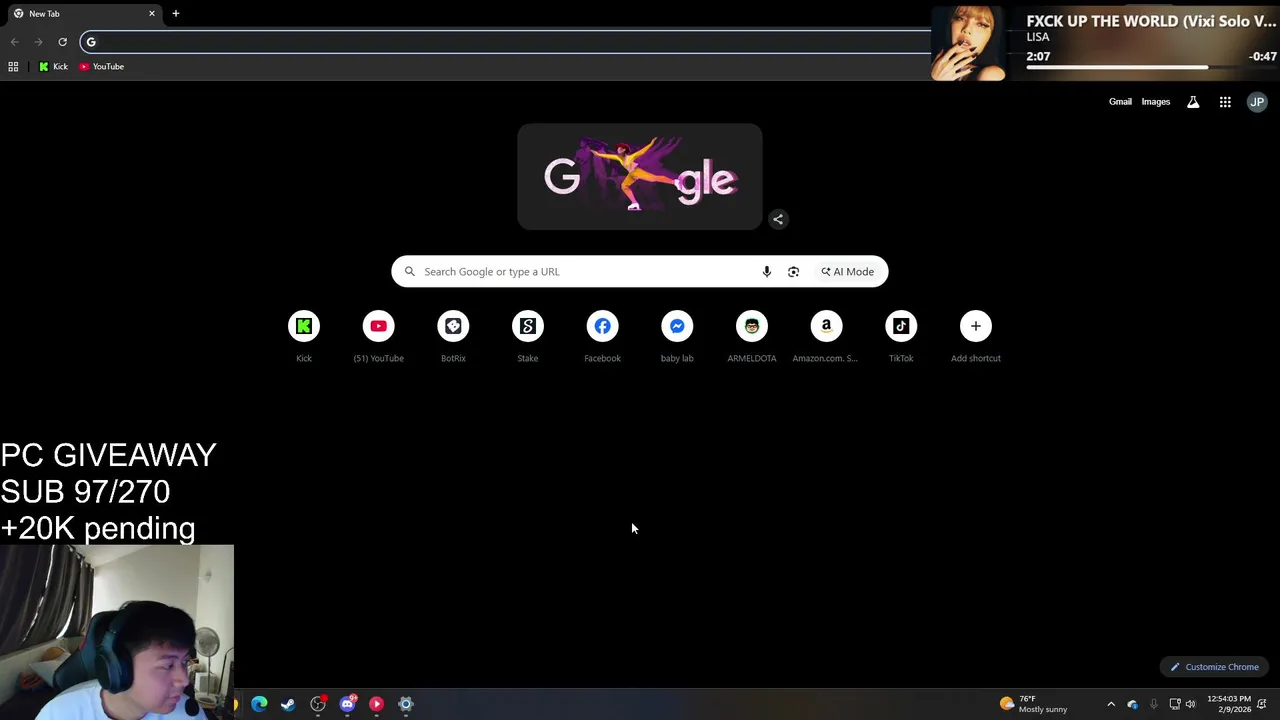Open the Stake shortcut

(x=528, y=336)
